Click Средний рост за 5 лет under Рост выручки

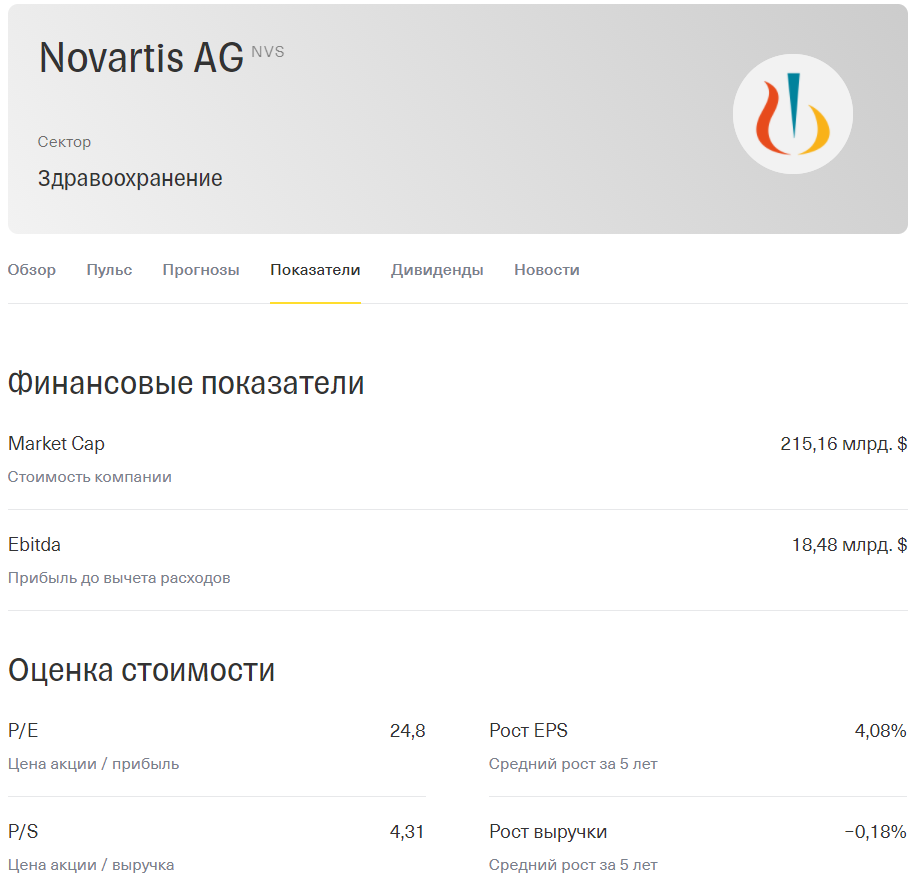(x=573, y=864)
